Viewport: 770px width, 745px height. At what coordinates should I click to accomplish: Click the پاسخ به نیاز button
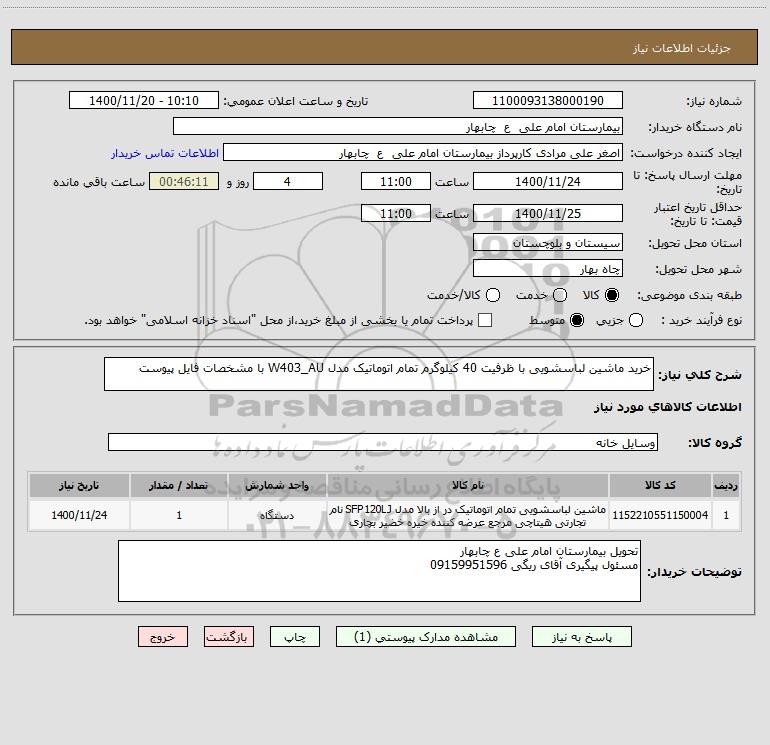coord(582,637)
